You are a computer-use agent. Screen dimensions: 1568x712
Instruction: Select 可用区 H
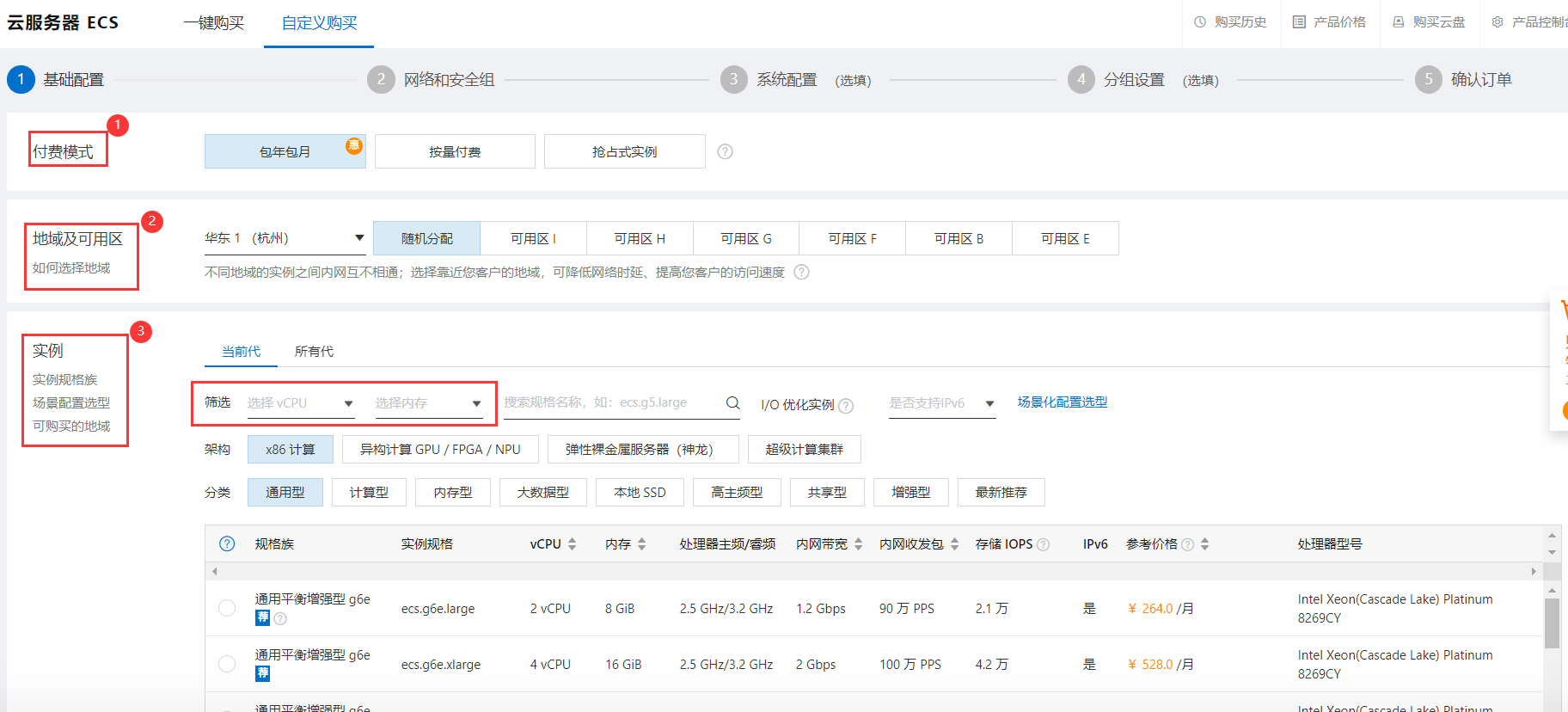point(640,238)
